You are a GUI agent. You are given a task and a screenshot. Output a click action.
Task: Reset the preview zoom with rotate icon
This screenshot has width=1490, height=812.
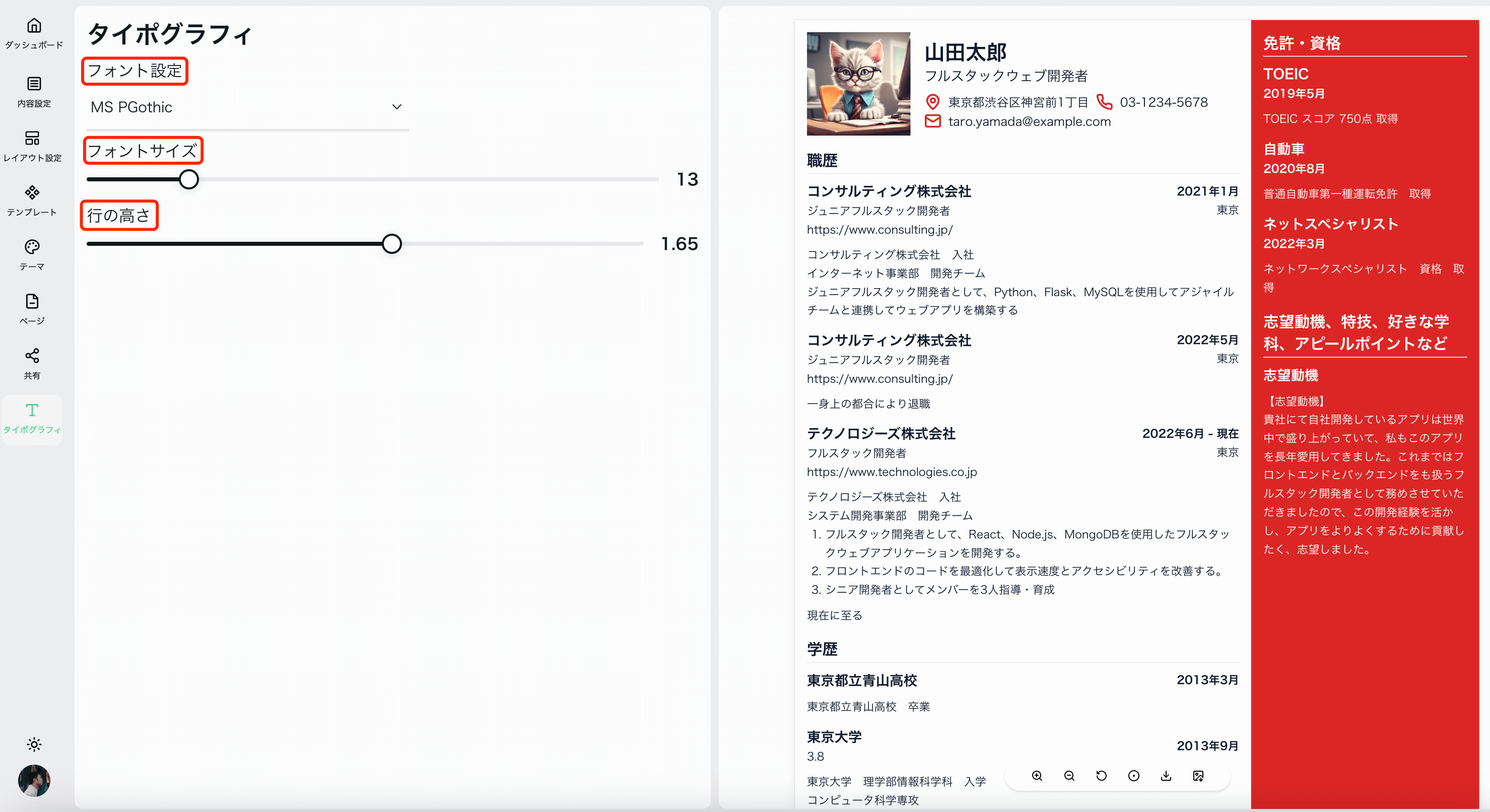[1101, 776]
